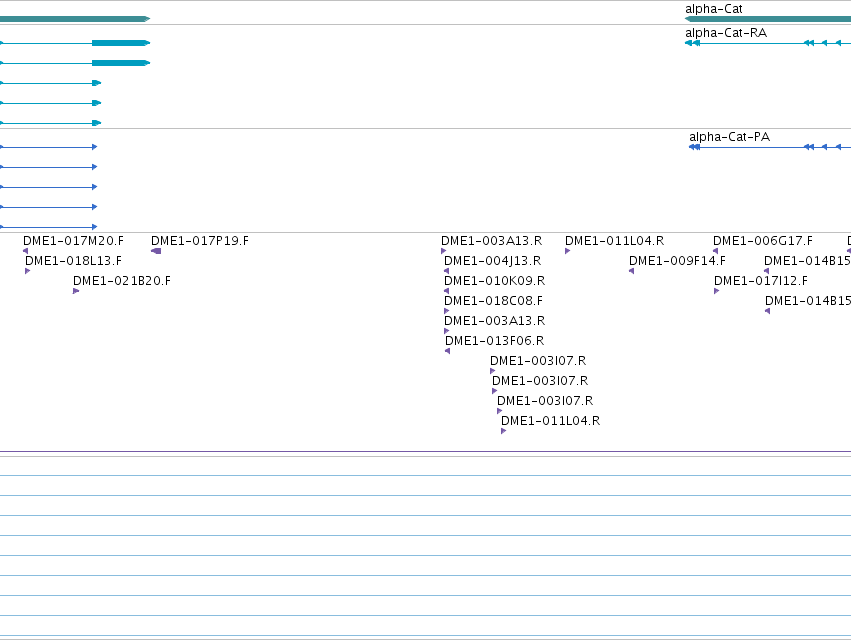851x640 pixels.
Task: Click the alpha-Cat-RA transcript label
Action: tap(726, 33)
